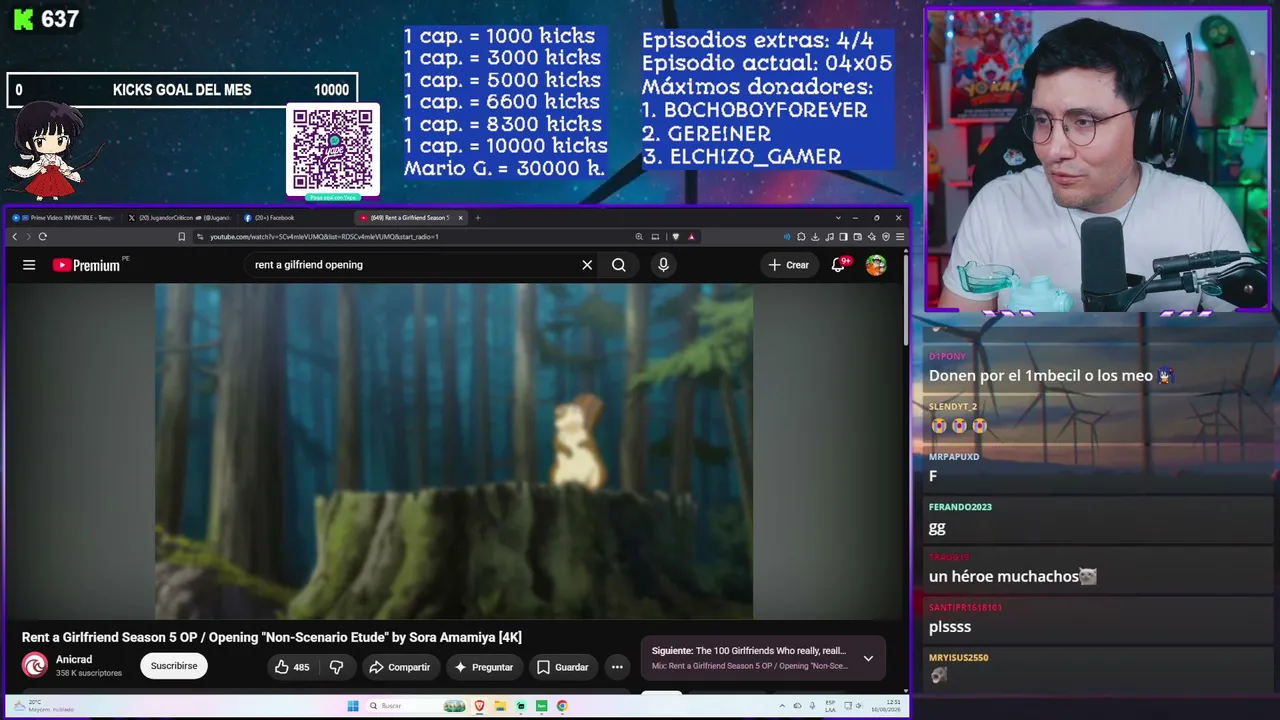Viewport: 1280px width, 720px height.
Task: Open the YouTube hamburger guide menu
Action: coord(29,265)
